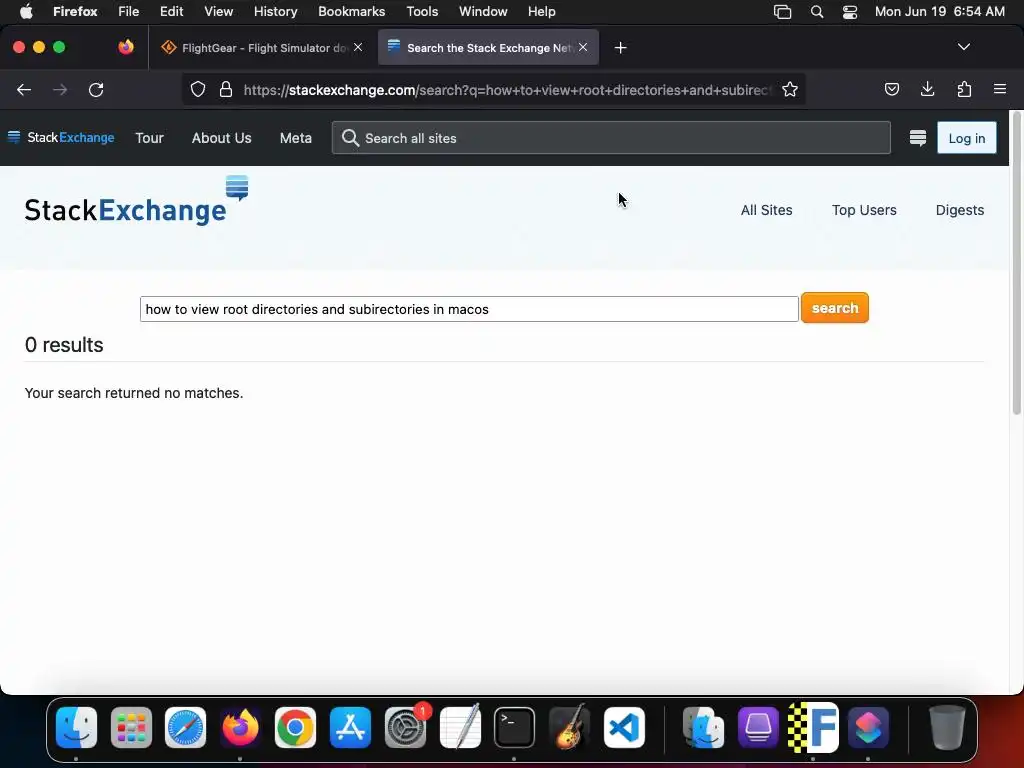The image size is (1024, 768).
Task: Select the Search the Stack Exchange tab
Action: [x=488, y=48]
